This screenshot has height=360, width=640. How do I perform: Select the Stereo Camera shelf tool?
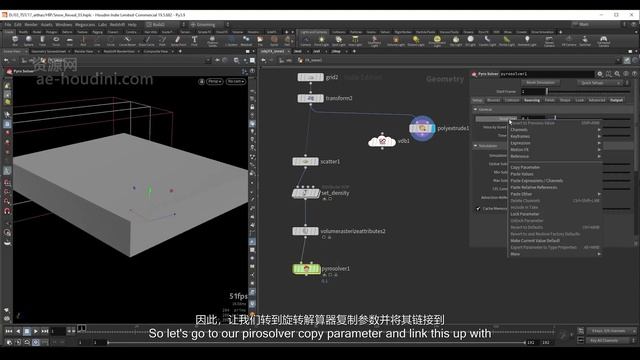coord(549,41)
